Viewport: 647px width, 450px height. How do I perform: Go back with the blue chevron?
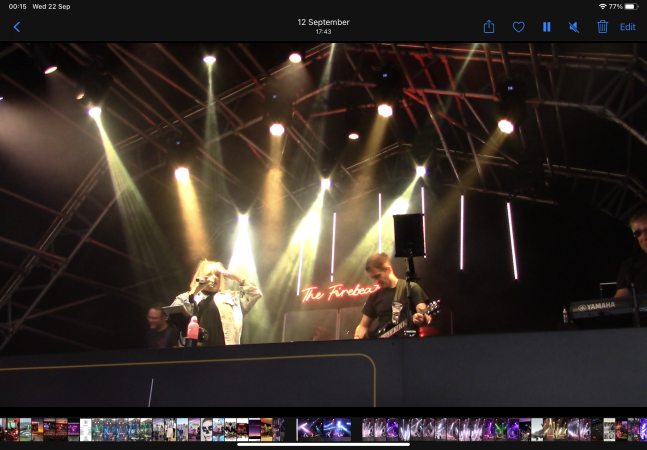[17, 27]
